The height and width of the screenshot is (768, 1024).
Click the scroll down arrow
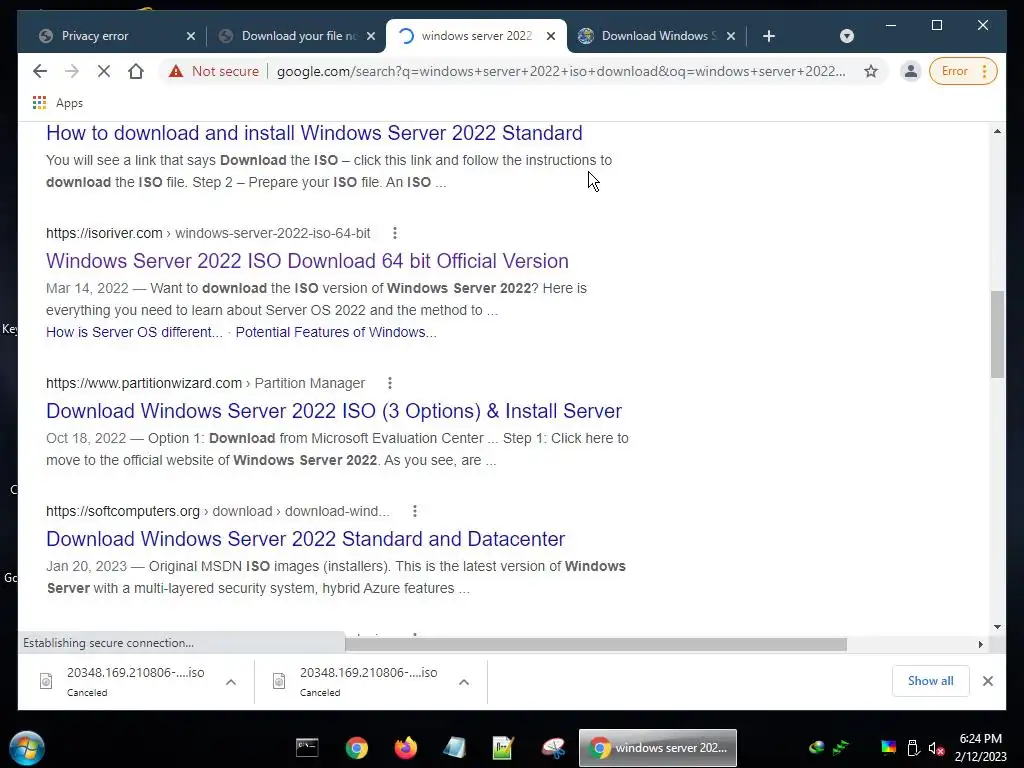997,627
